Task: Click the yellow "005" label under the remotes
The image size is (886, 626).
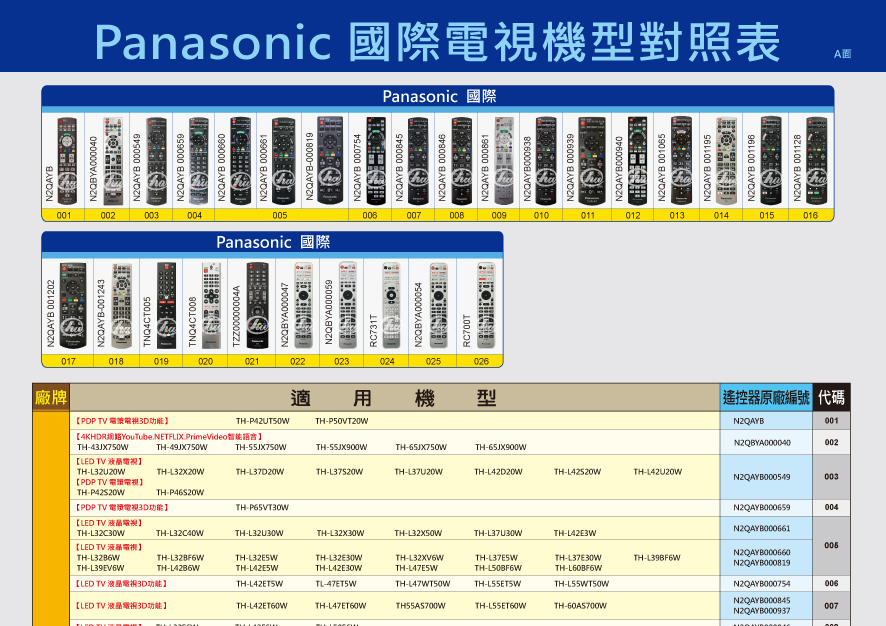Action: click(x=280, y=215)
